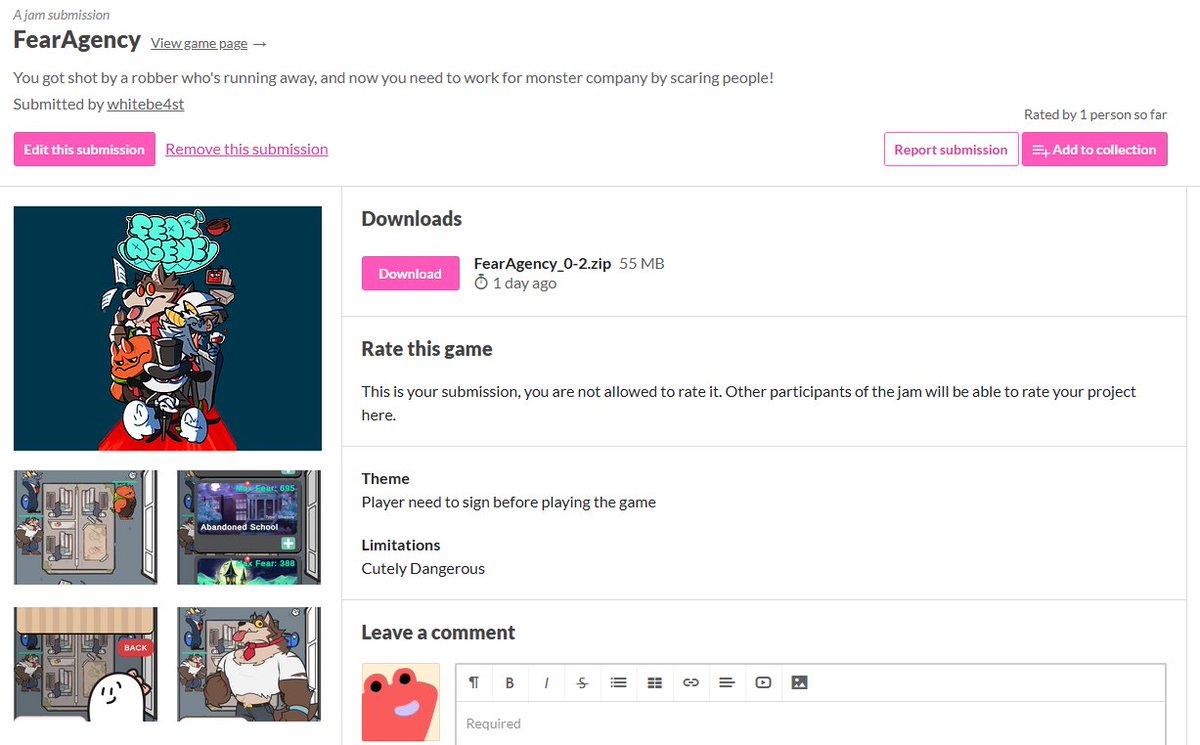The width and height of the screenshot is (1200, 745).
Task: Click the Download button for FearAgency_0-2.zip
Action: coord(410,274)
